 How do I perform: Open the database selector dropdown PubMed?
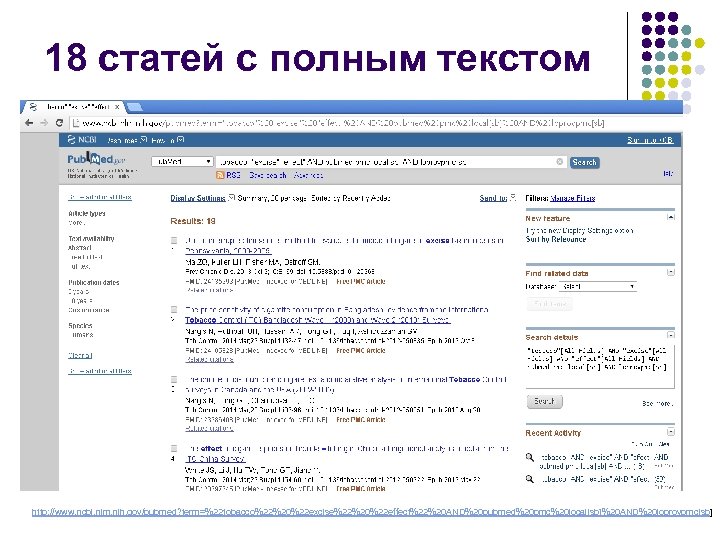coord(182,162)
